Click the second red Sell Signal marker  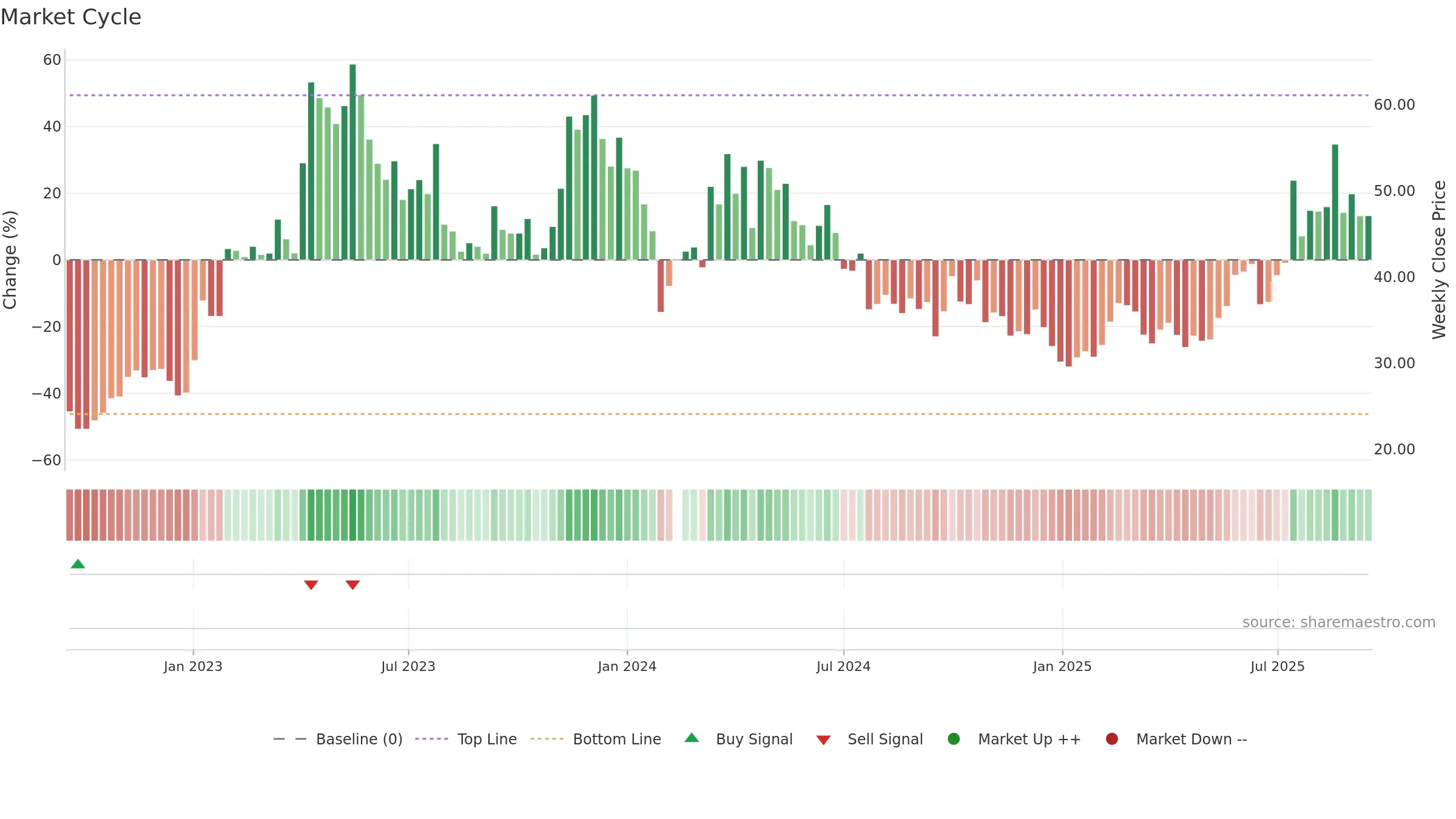coord(352,585)
